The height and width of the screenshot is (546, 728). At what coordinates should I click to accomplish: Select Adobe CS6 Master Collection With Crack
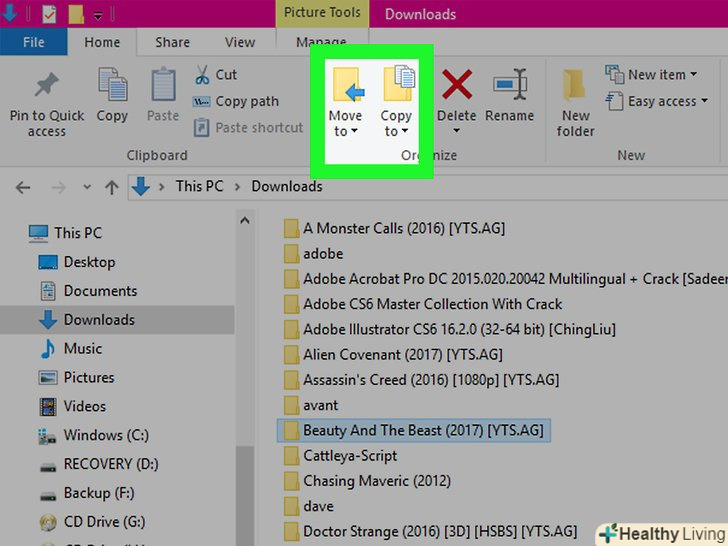(423, 304)
